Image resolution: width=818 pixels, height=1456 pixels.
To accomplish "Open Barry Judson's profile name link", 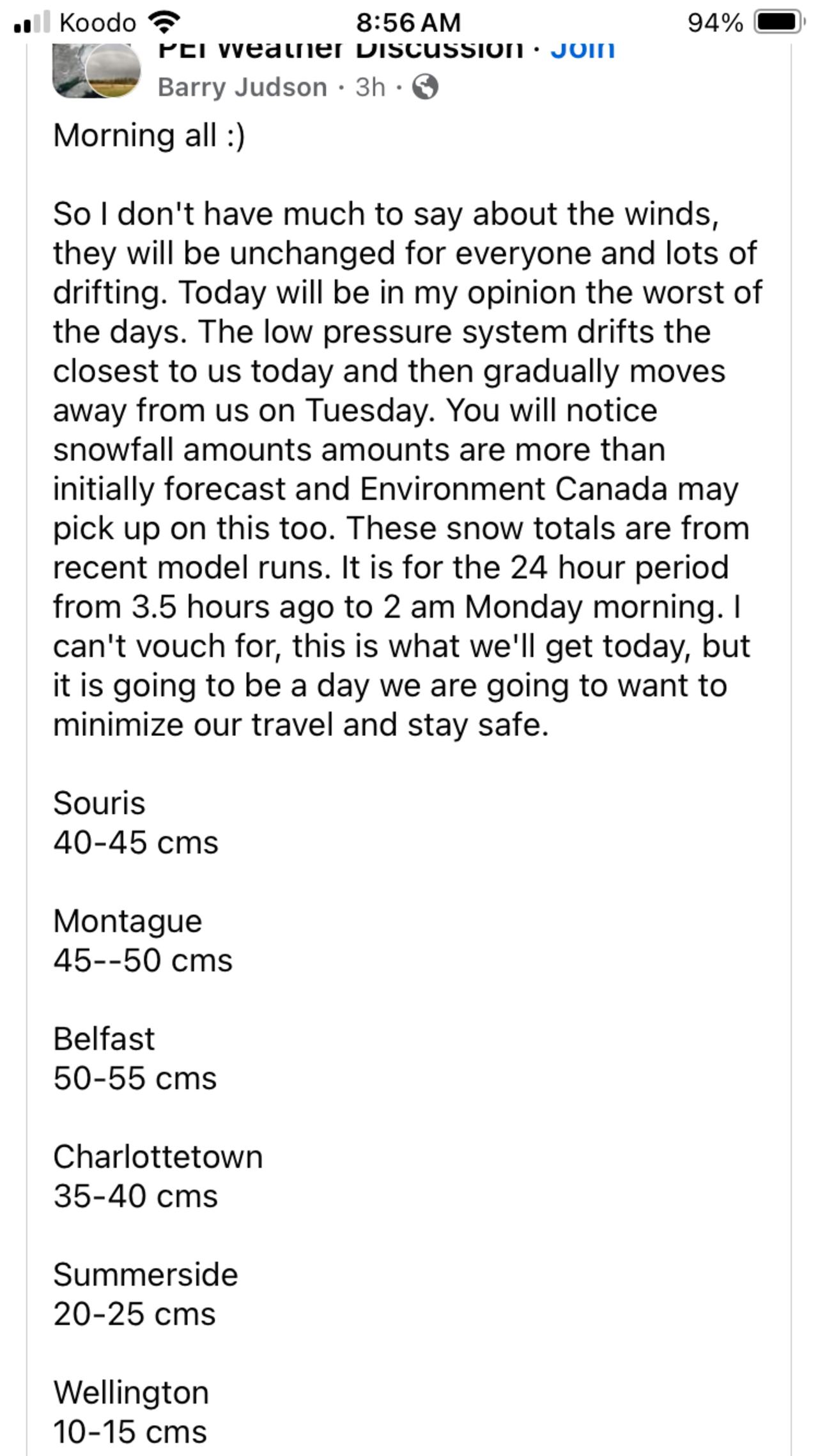I will 242,87.
